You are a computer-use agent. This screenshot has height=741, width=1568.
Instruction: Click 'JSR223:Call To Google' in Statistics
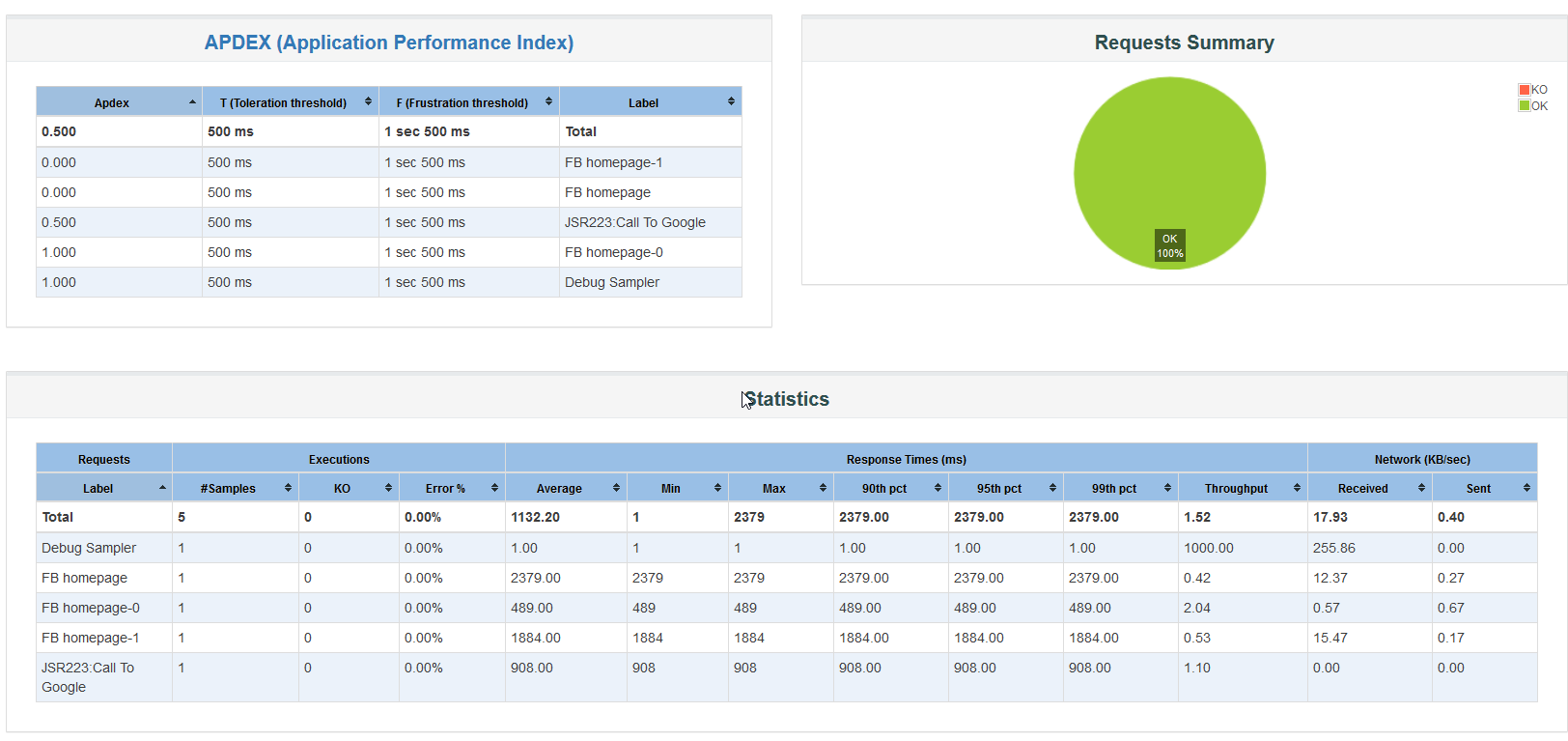coord(88,677)
